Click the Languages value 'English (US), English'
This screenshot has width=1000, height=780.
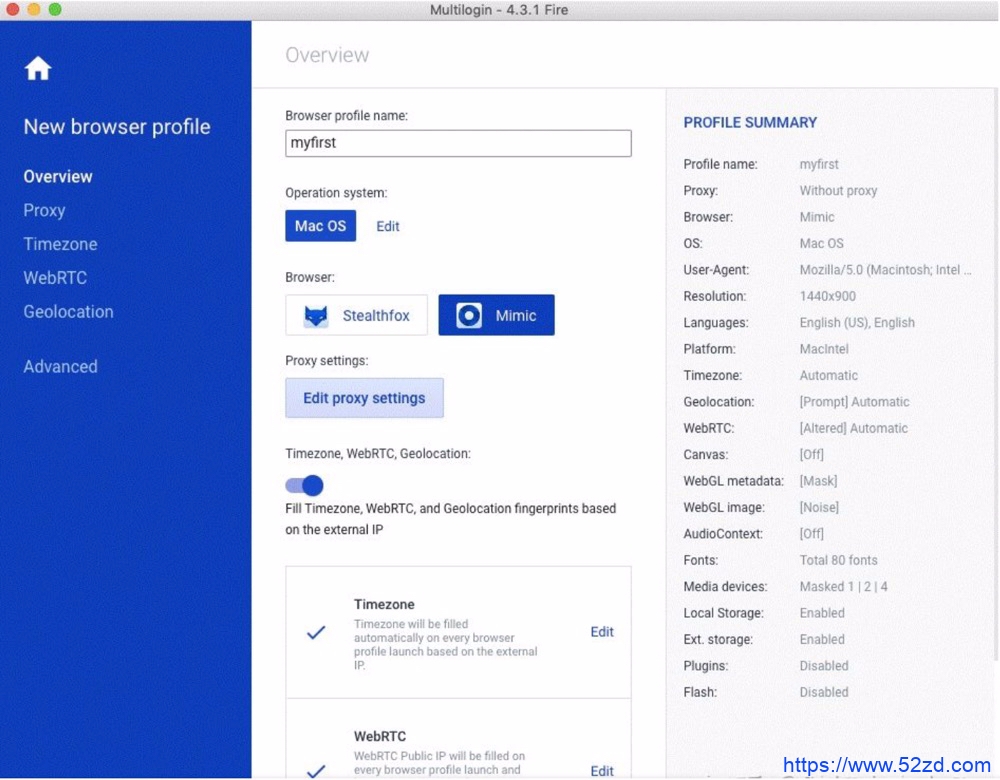click(x=857, y=323)
